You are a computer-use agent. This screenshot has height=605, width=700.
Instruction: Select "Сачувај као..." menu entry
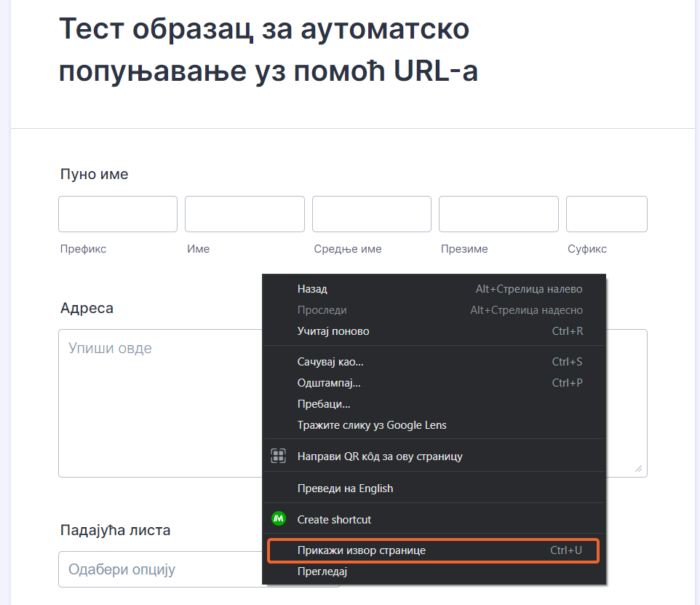click(330, 361)
